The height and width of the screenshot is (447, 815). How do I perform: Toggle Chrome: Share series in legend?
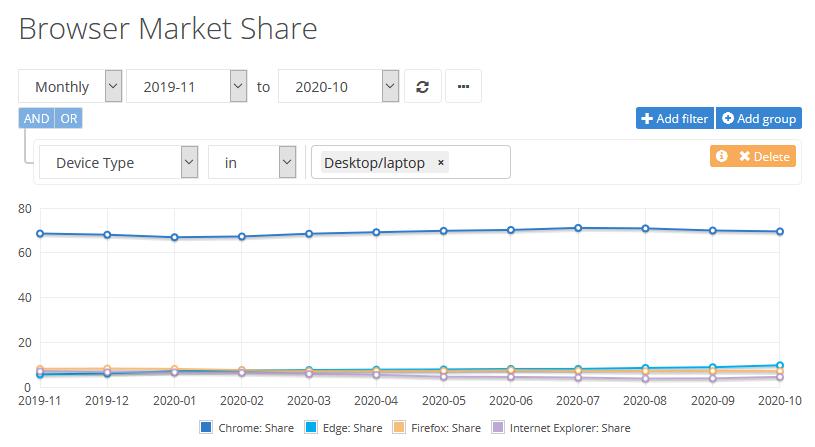pos(247,428)
